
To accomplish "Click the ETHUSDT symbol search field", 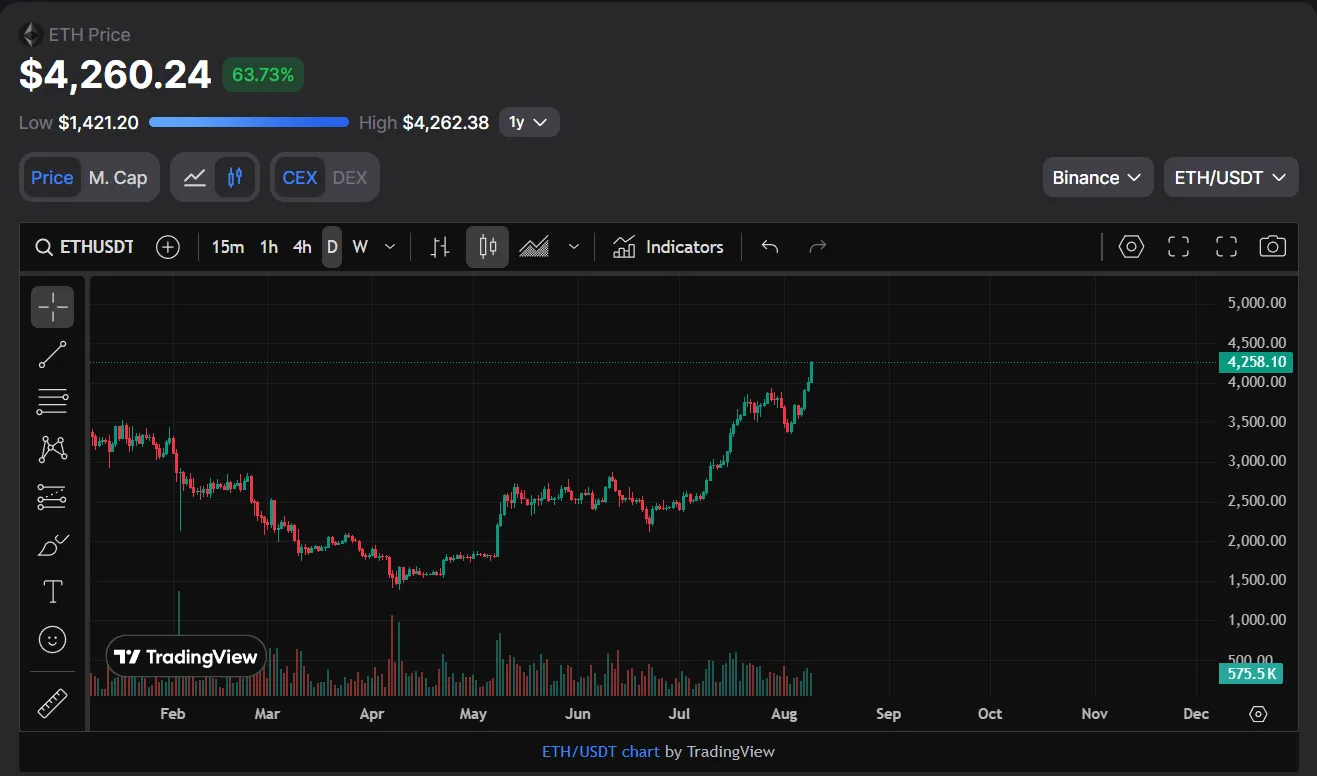I will click(x=86, y=247).
